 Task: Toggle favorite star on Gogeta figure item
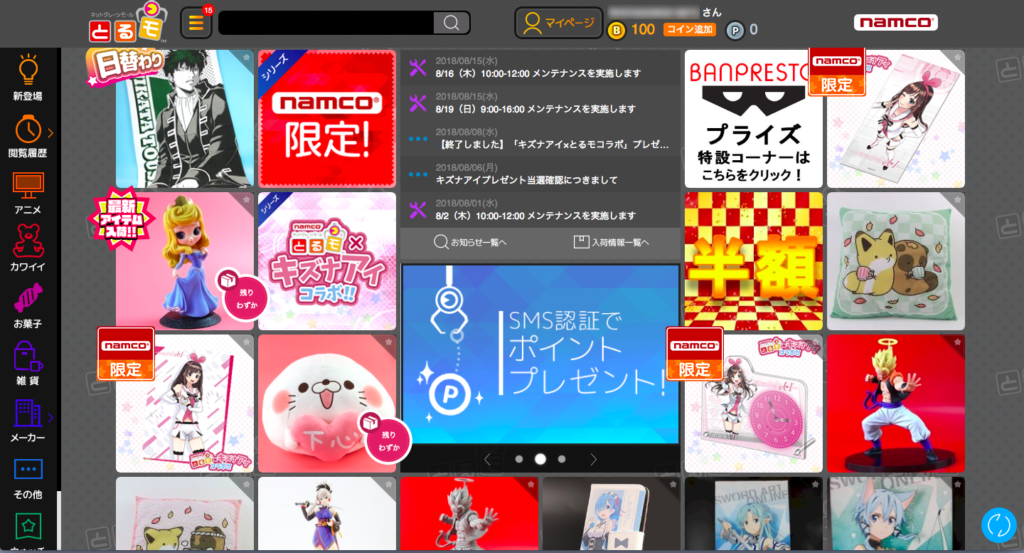(x=957, y=342)
